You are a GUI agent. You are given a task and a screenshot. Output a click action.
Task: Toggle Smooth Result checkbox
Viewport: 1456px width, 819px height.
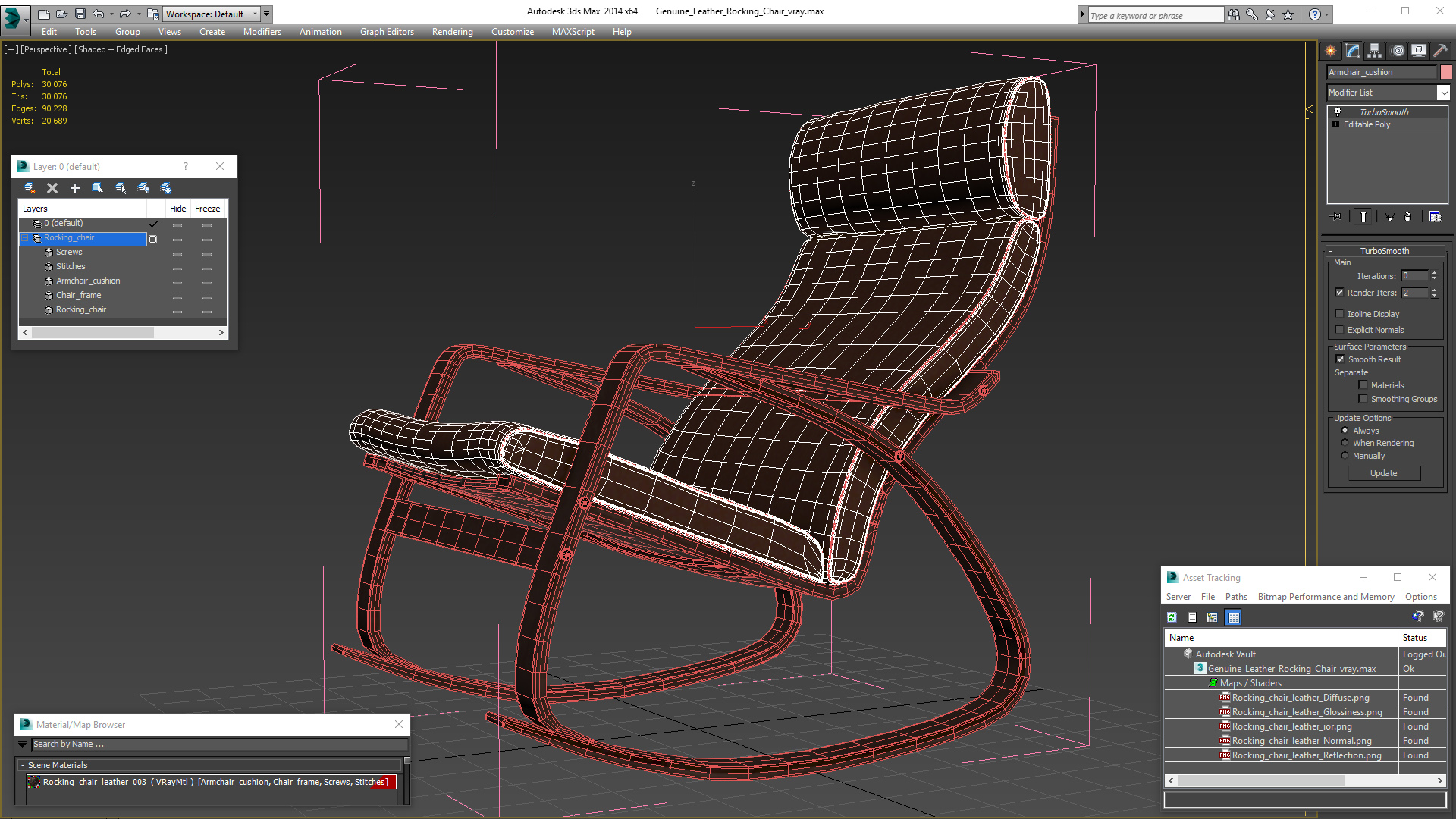pyautogui.click(x=1340, y=359)
